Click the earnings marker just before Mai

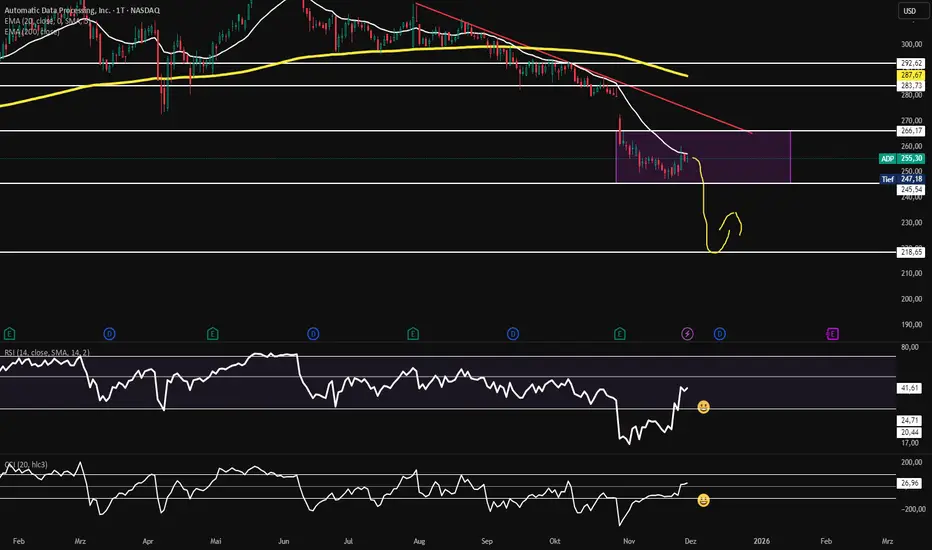[212, 334]
